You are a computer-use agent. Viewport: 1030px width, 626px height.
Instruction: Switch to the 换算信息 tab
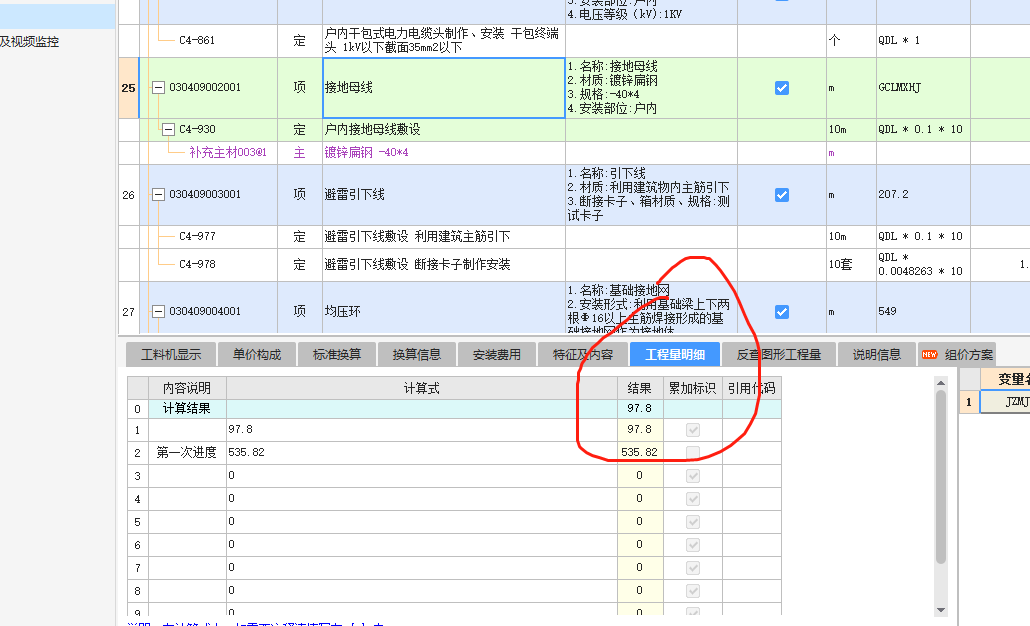click(x=416, y=355)
